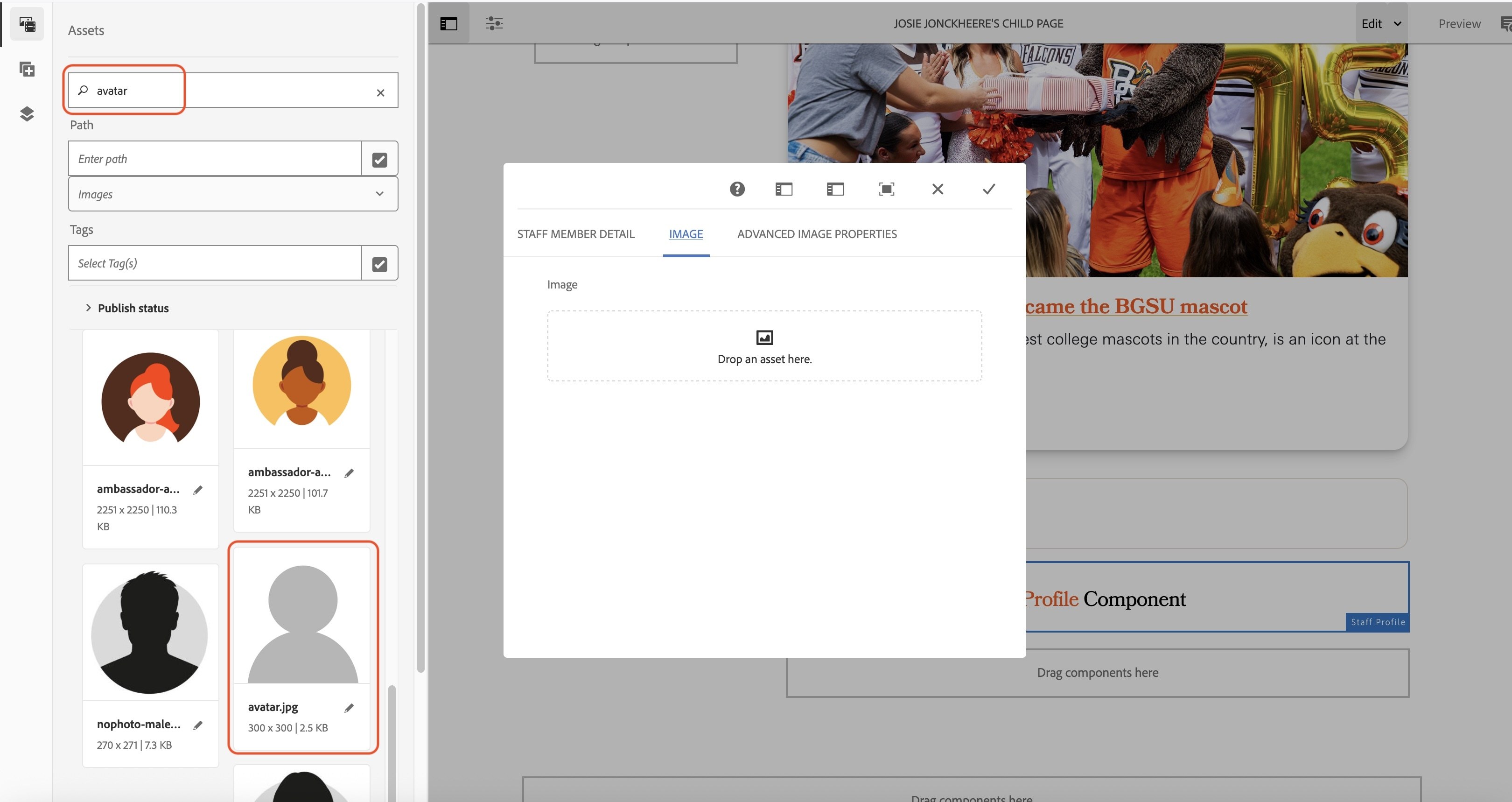Toggle the checkbox beside Enter path

(380, 159)
